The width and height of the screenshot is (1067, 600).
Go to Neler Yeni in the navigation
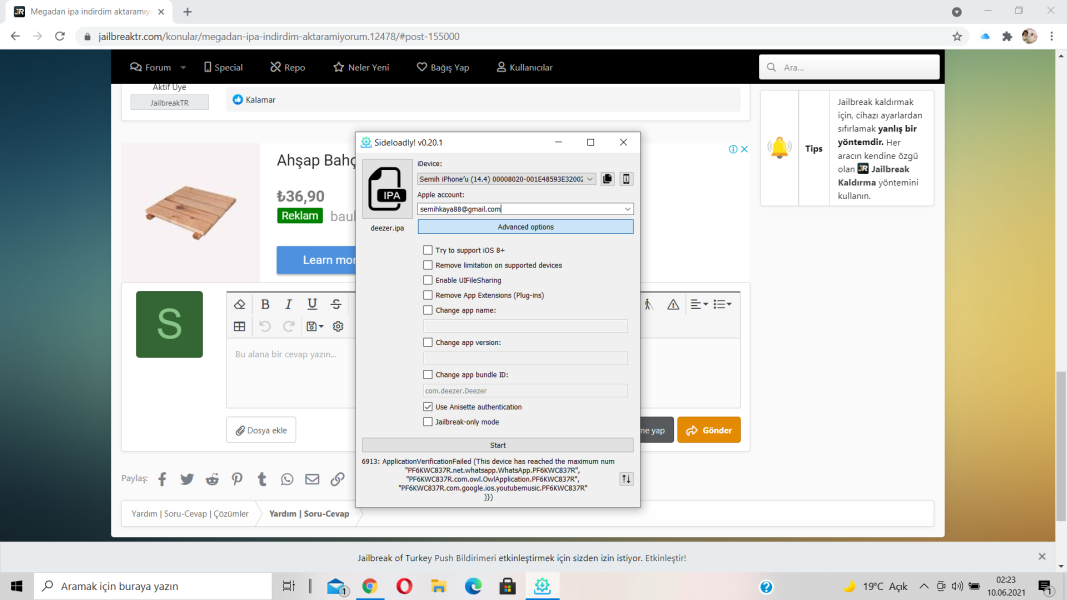point(361,67)
